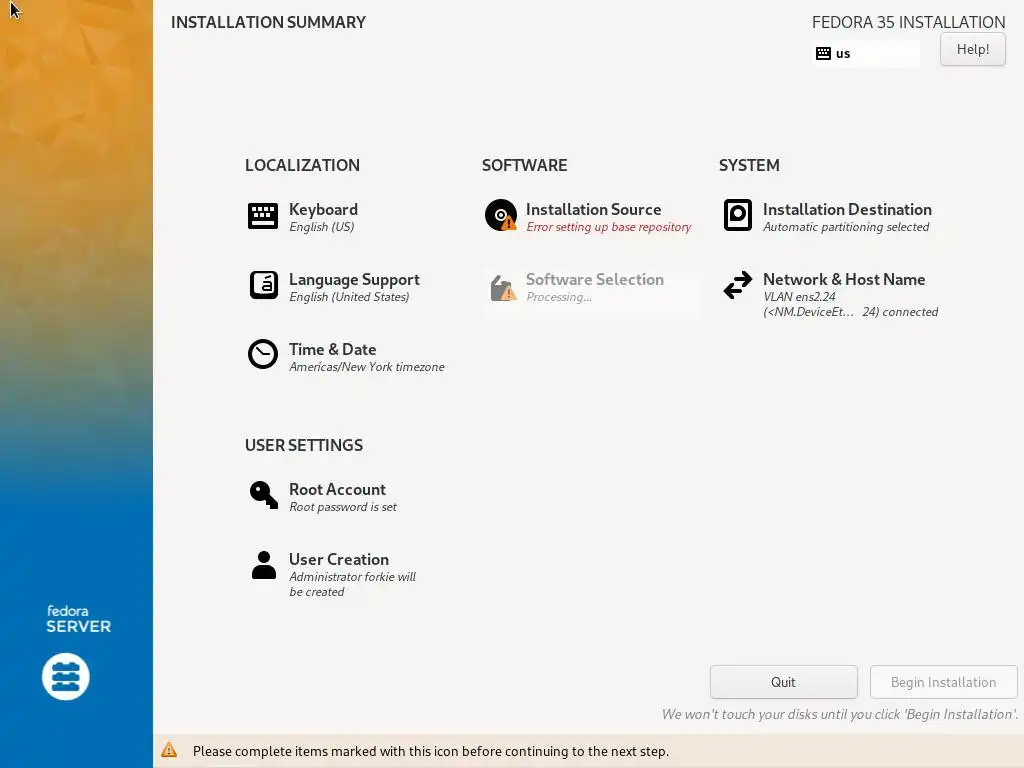The width and height of the screenshot is (1024, 768).
Task: Open the Time & Date title
Action: [332, 349]
